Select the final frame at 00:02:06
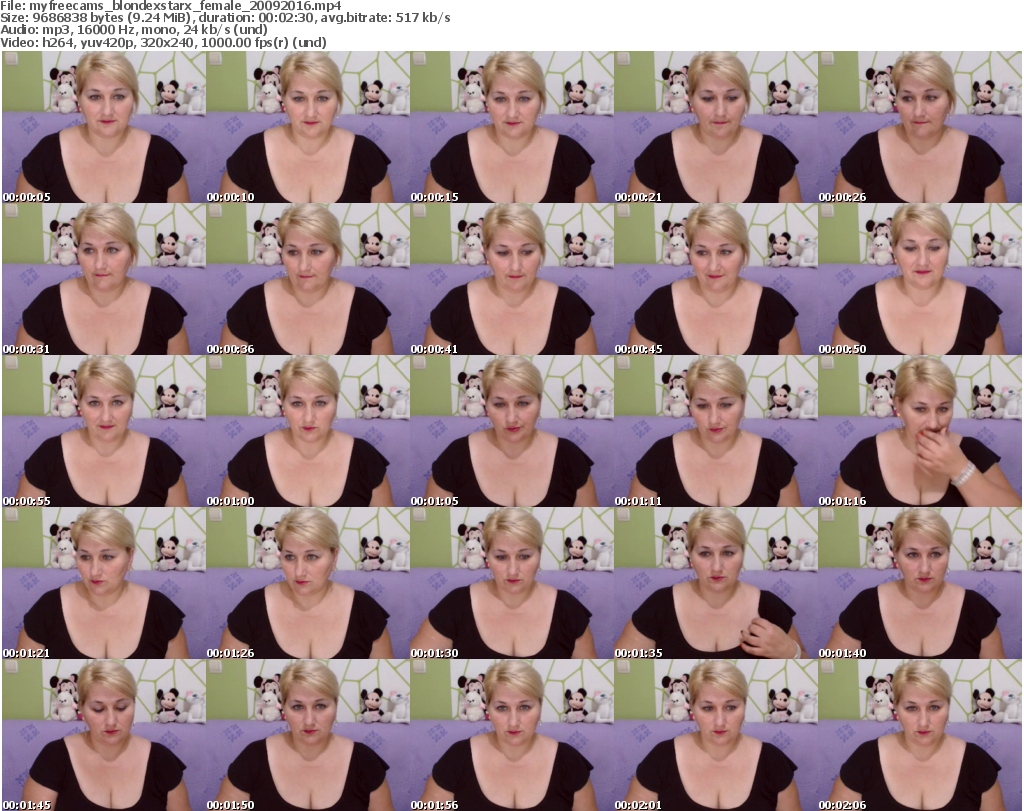This screenshot has width=1024, height=811. pyautogui.click(x=919, y=735)
